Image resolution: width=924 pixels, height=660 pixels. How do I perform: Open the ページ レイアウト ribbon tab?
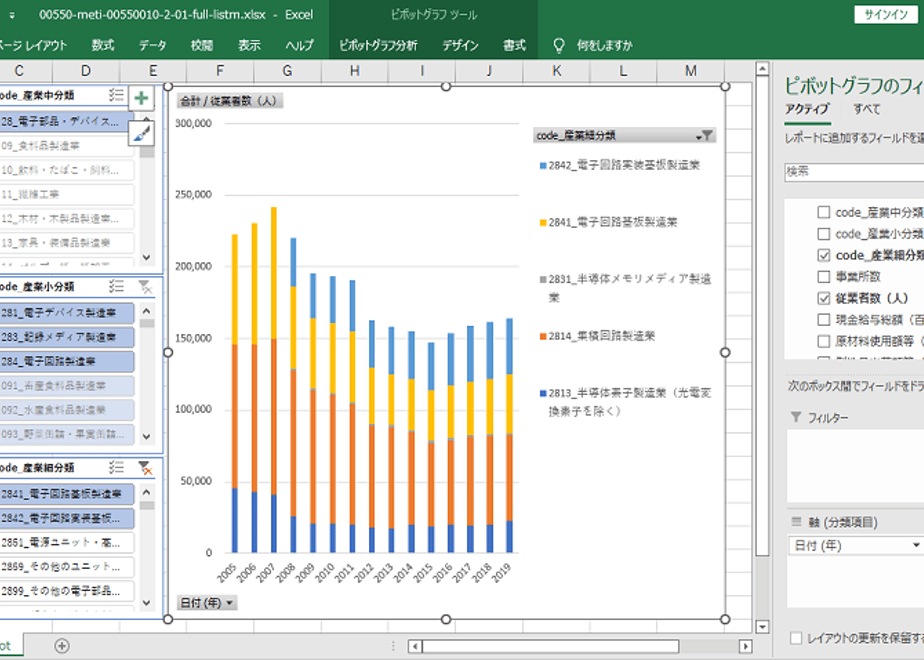pos(33,45)
